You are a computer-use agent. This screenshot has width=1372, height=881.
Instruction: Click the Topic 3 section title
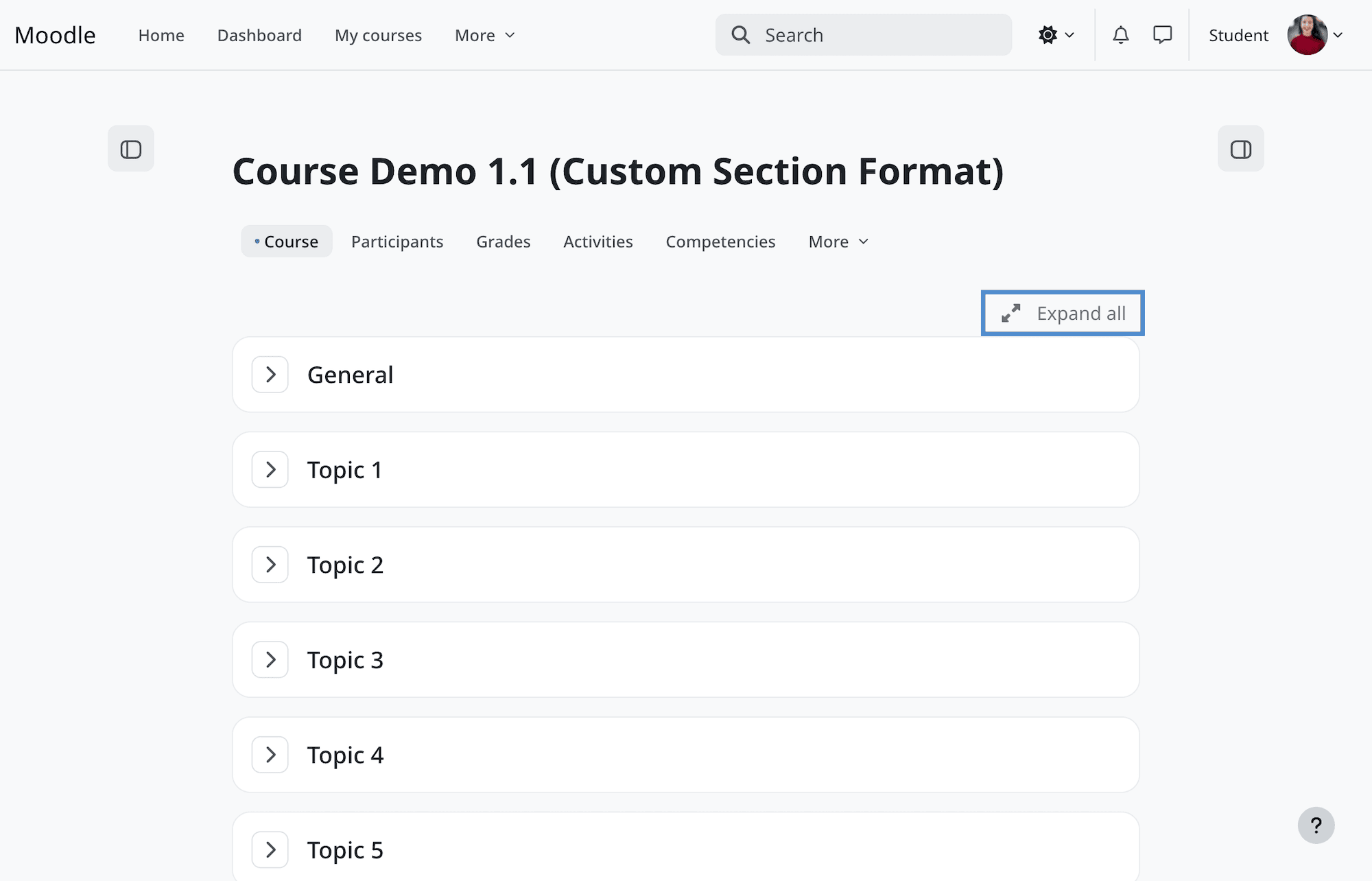coord(345,660)
